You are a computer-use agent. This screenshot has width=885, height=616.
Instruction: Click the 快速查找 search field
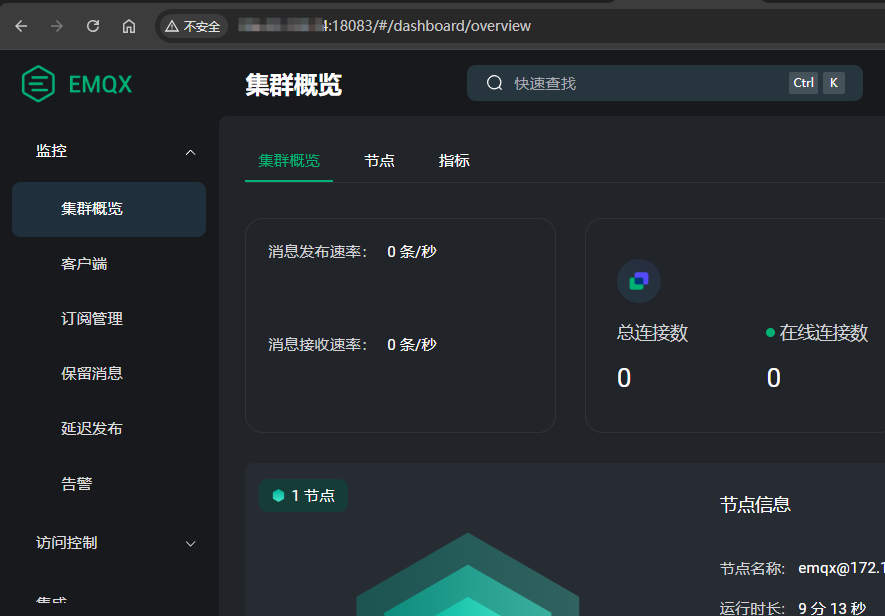click(x=640, y=83)
